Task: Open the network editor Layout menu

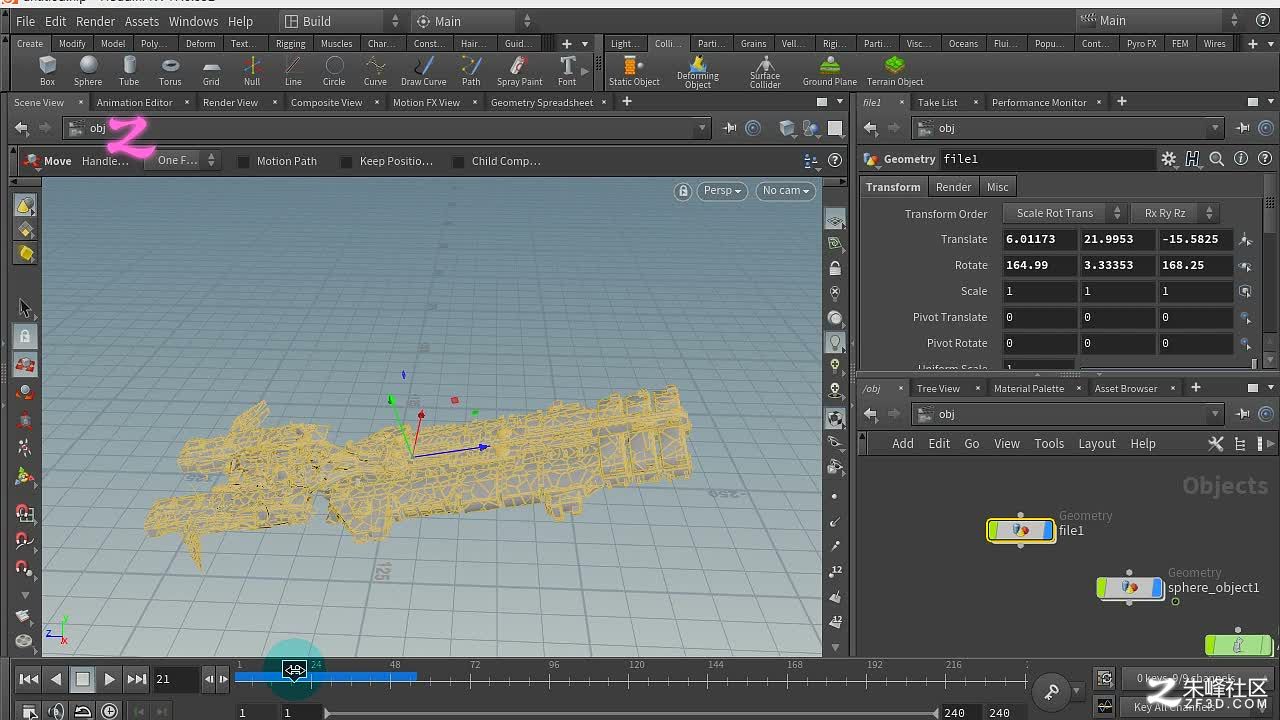Action: [x=1097, y=443]
